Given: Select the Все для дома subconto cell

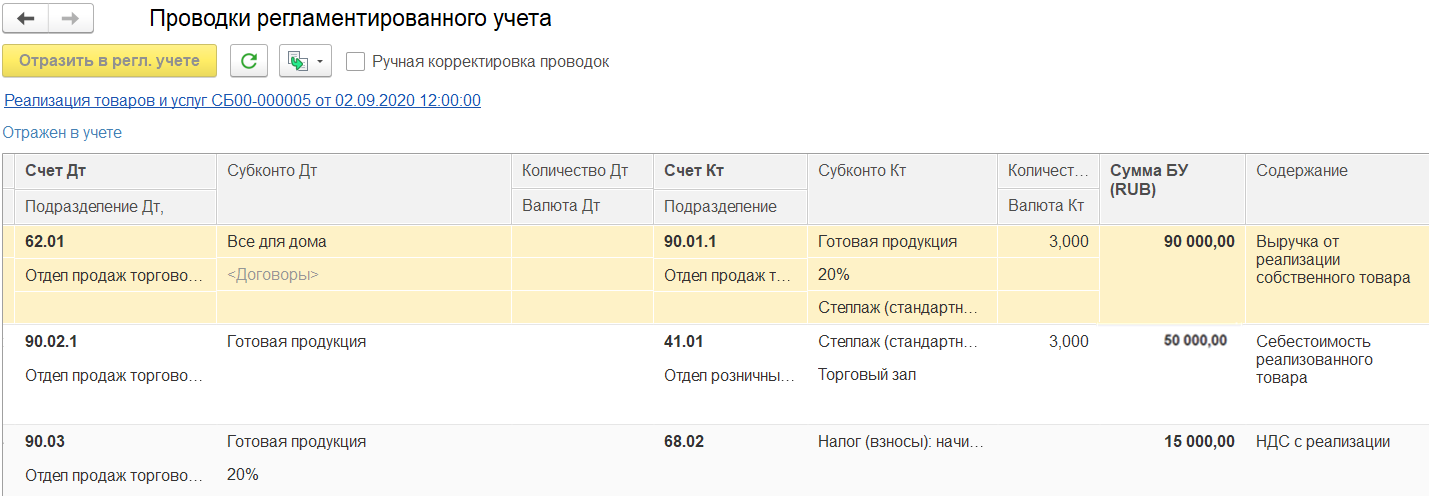Looking at the screenshot, I should coord(363,241).
